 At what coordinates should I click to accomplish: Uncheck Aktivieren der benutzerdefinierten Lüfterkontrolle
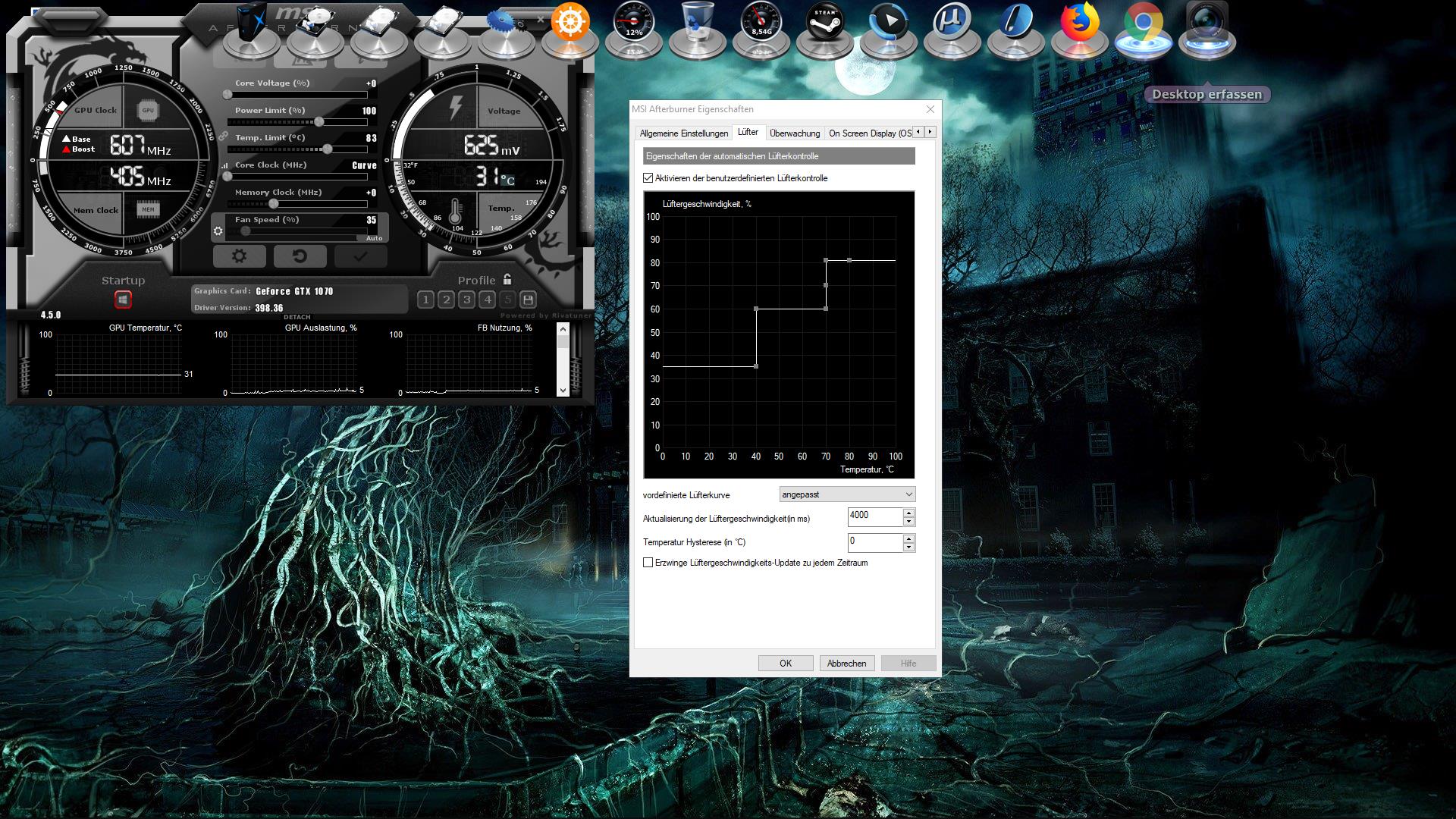648,178
